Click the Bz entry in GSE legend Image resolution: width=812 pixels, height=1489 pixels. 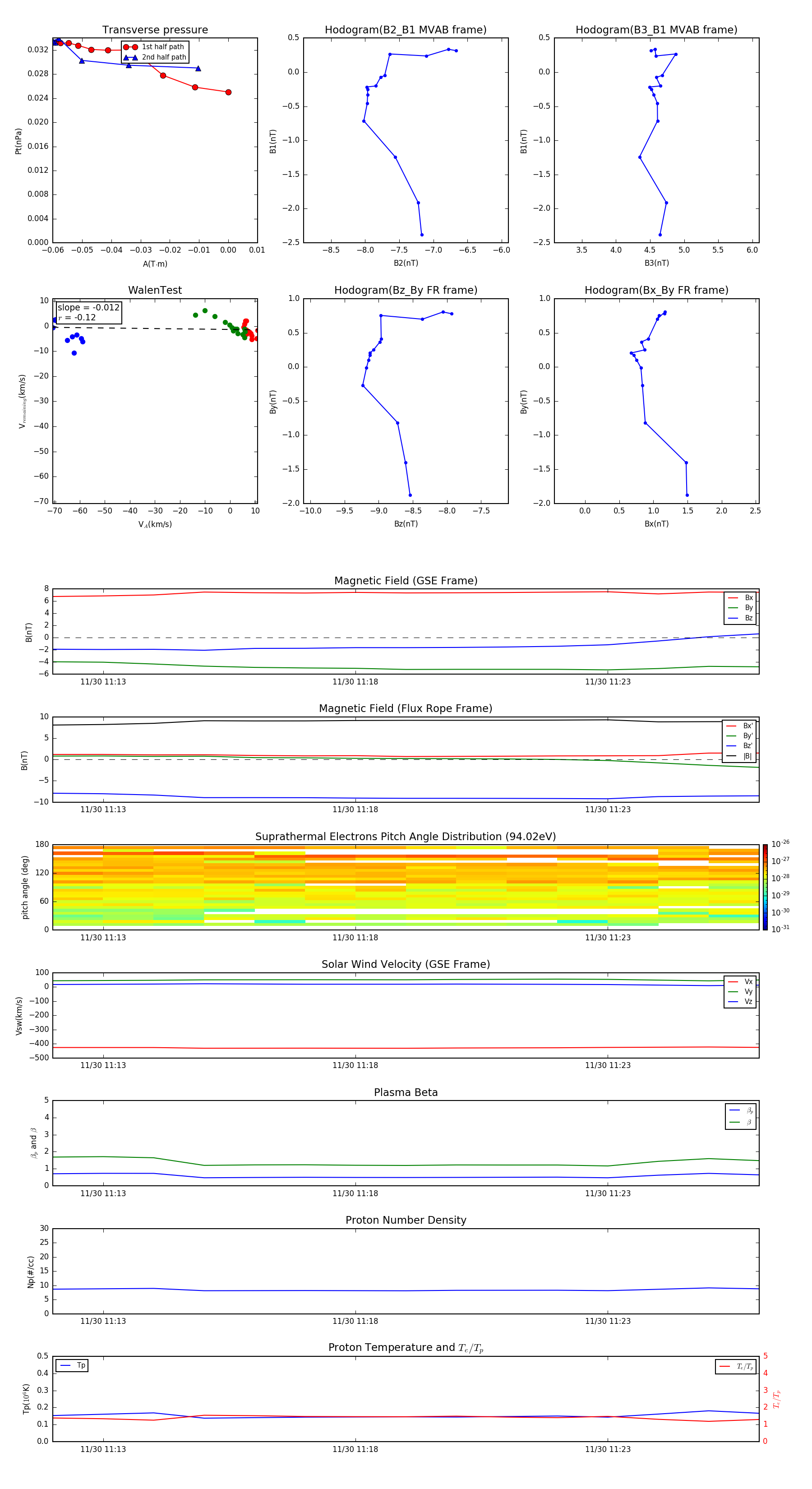[740, 618]
